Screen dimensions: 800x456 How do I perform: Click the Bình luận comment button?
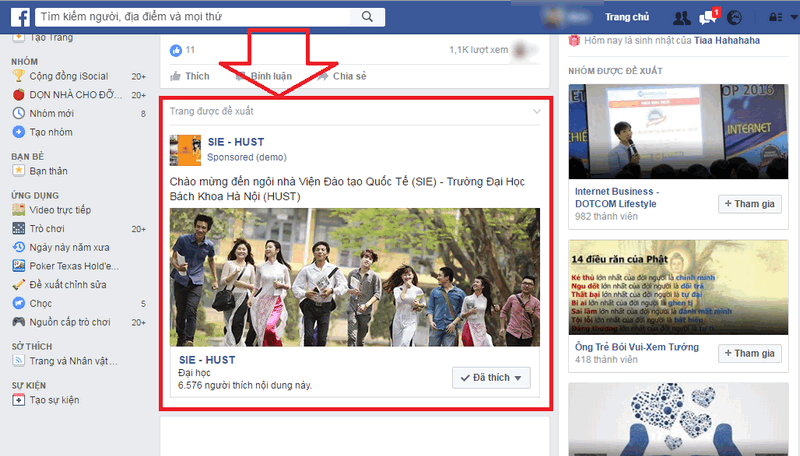(x=263, y=75)
